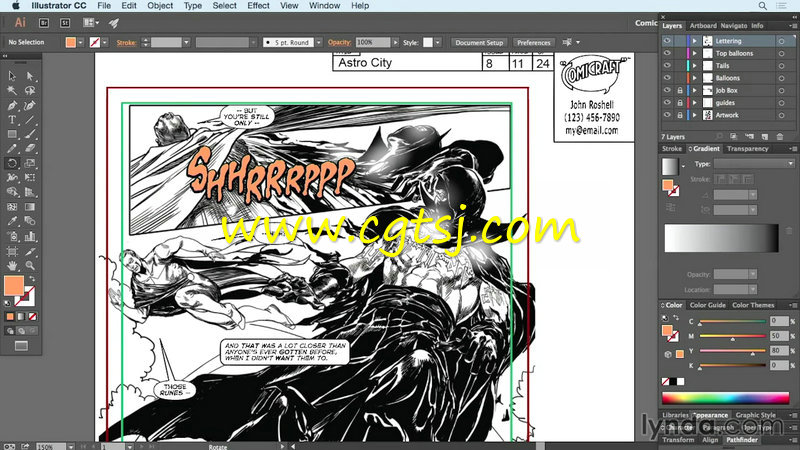Hide the Artwork layer

(x=667, y=115)
